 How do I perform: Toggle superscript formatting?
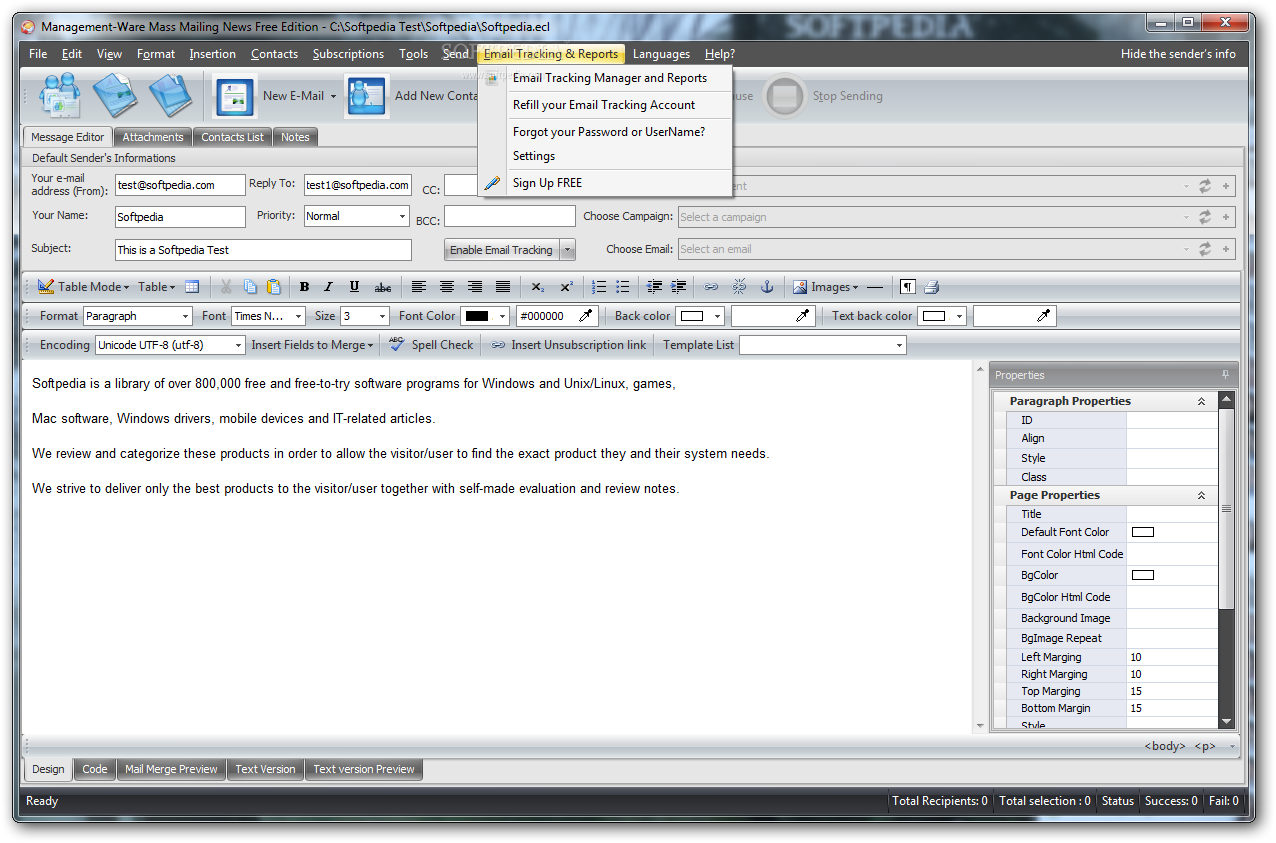pos(566,287)
